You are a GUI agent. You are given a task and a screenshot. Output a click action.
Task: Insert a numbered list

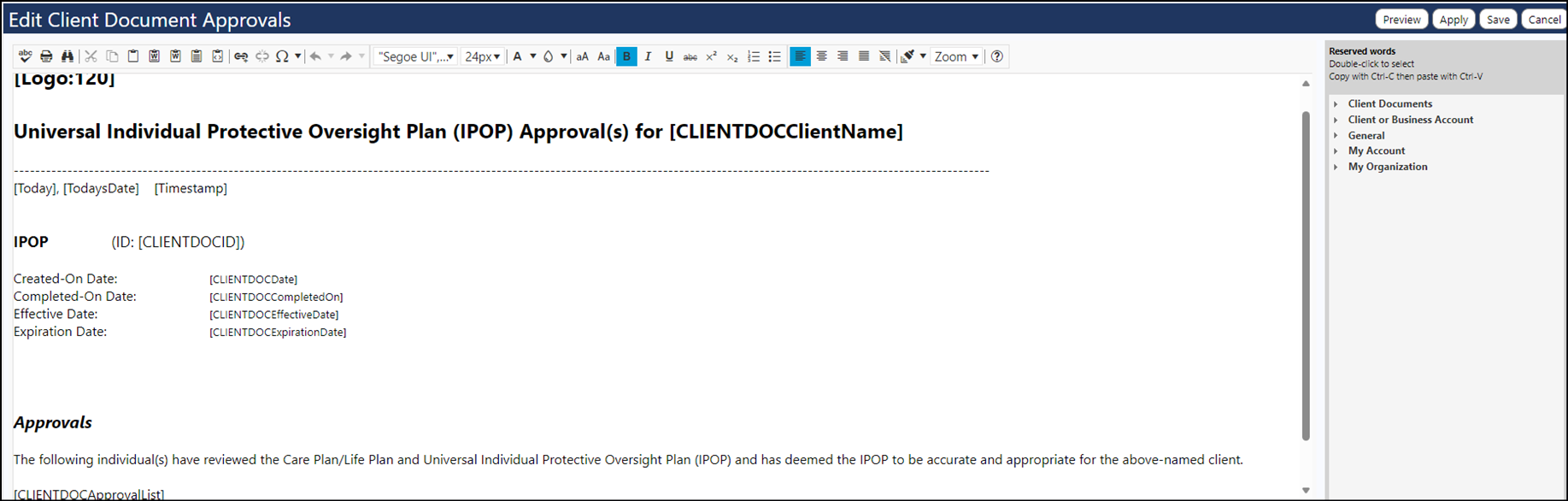point(754,56)
